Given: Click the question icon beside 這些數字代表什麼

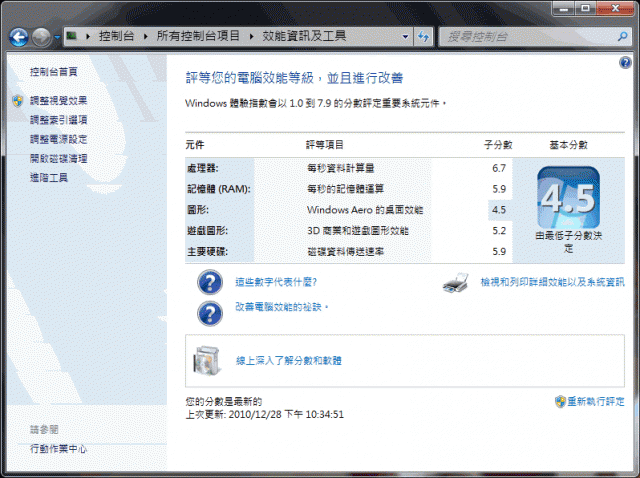Looking at the screenshot, I should point(210,282).
